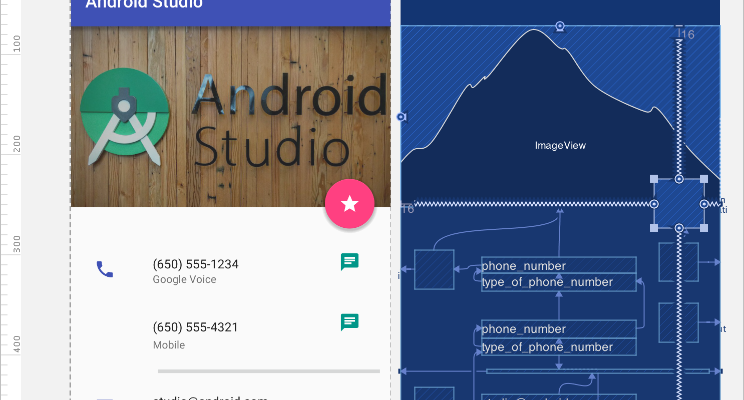The height and width of the screenshot is (400, 744).
Task: Click the 16 margin label above vertical constraint
Action: coord(688,35)
